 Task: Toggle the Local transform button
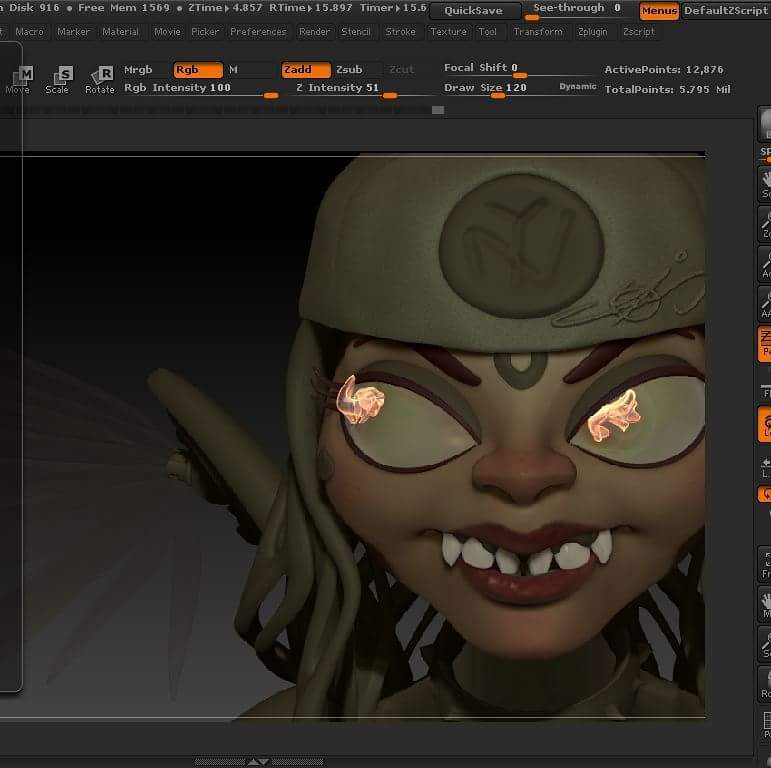tap(765, 424)
